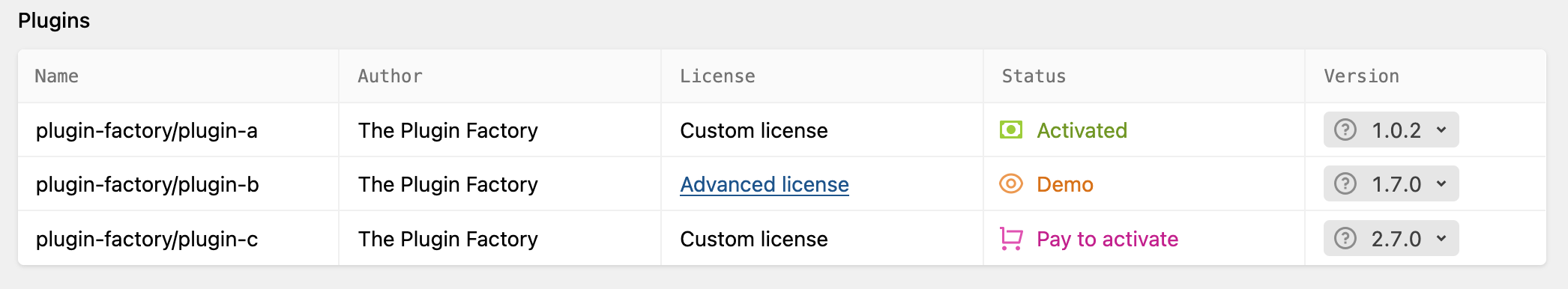Select the plugin-factory/plugin-a row name

click(x=147, y=130)
